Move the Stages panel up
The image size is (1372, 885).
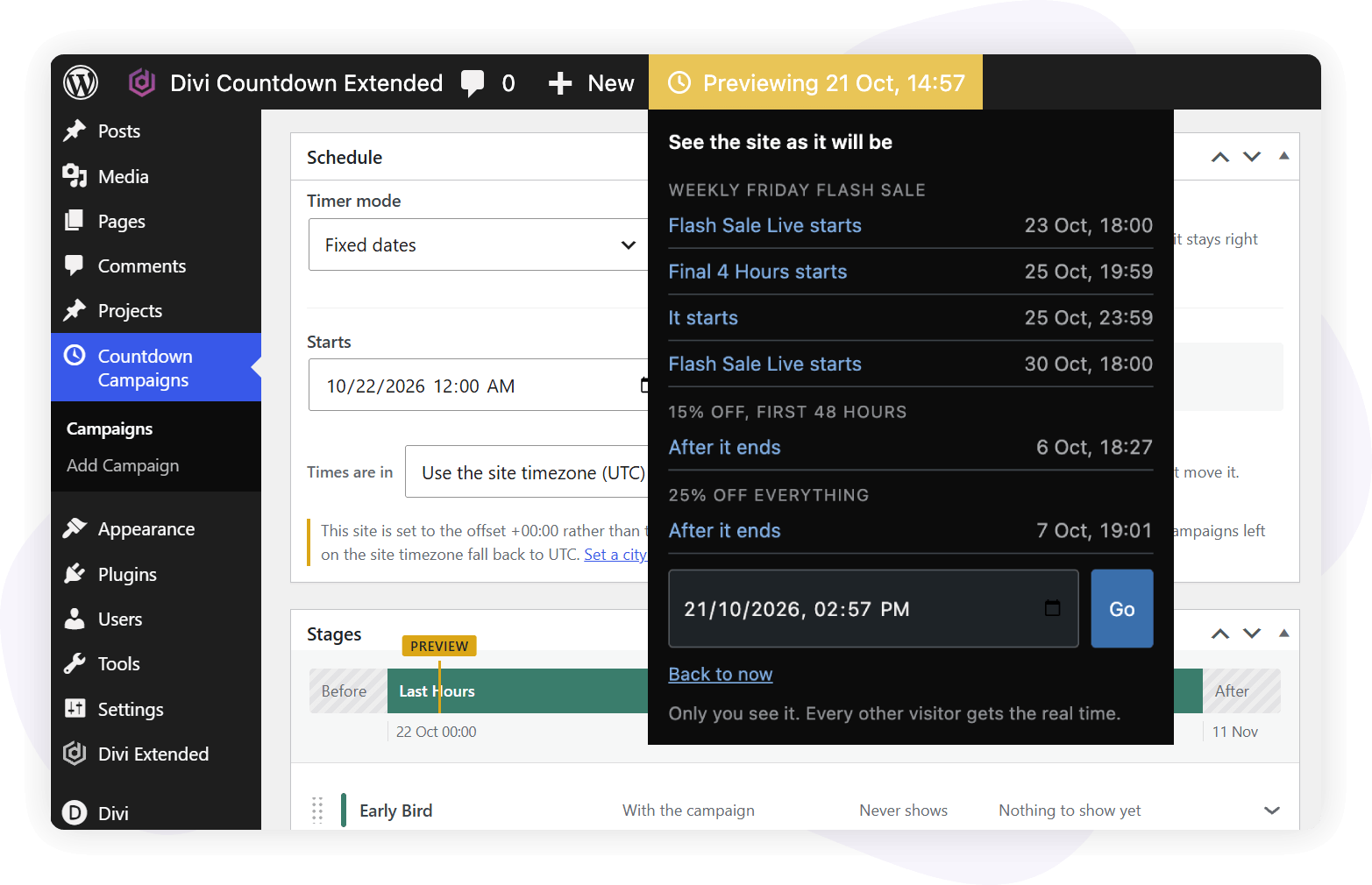(1220, 634)
